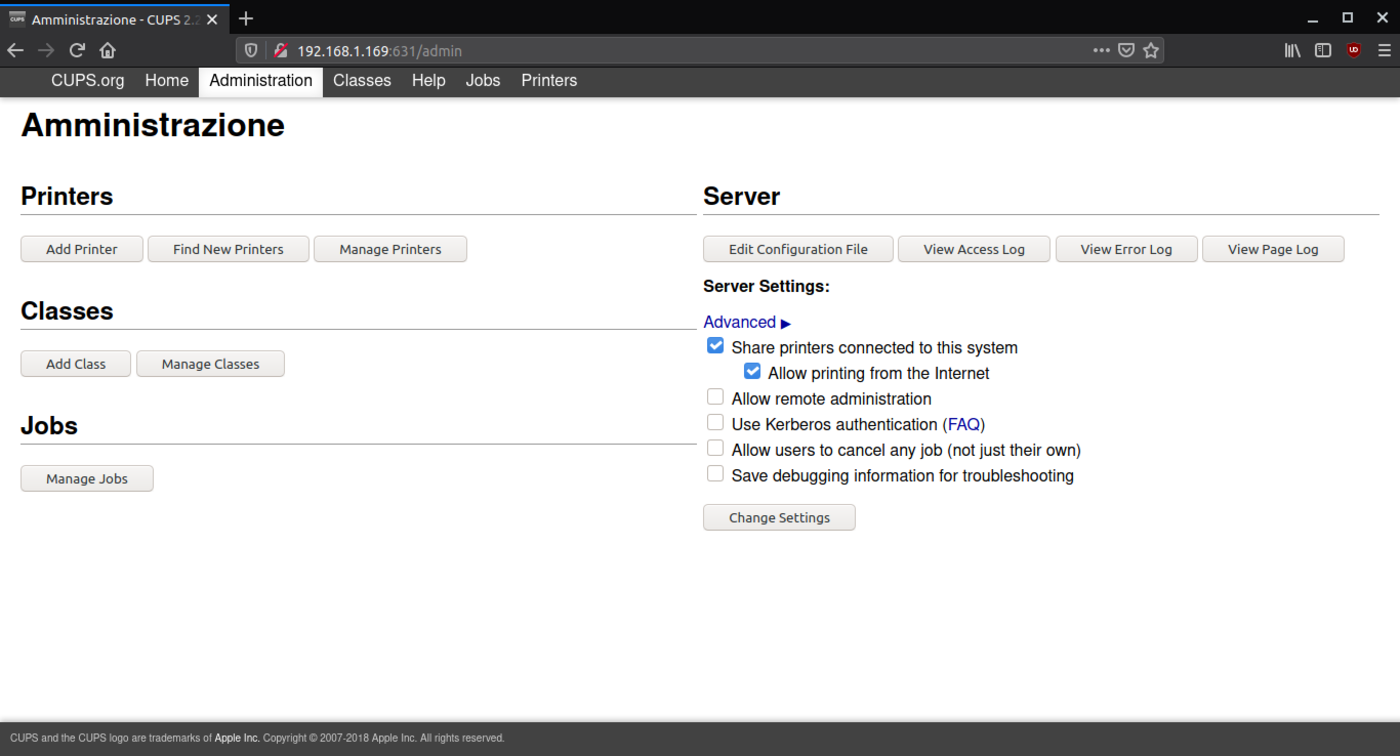The image size is (1400, 756).
Task: Bookmark this page with the star icon
Action: point(1151,50)
